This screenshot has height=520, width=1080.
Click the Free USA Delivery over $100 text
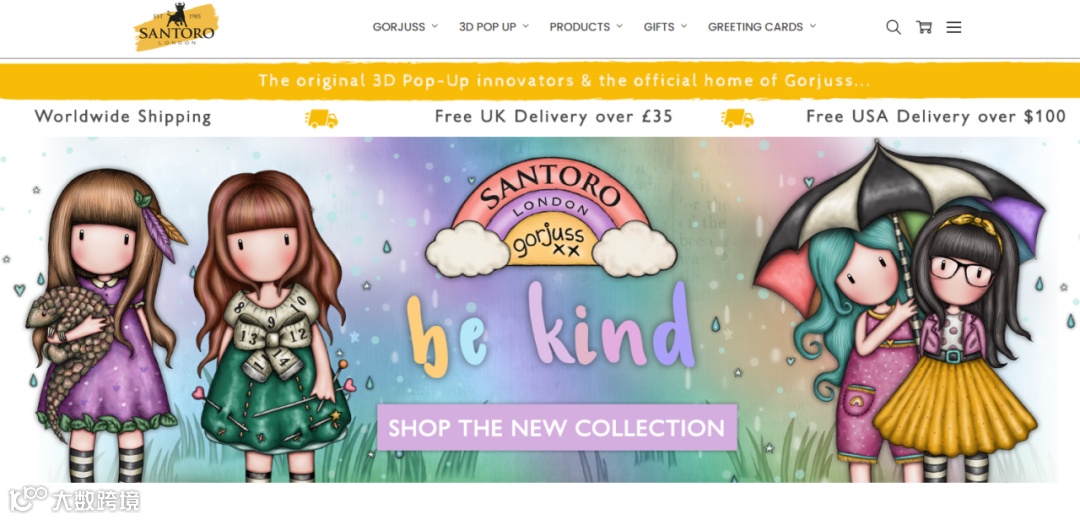point(936,116)
